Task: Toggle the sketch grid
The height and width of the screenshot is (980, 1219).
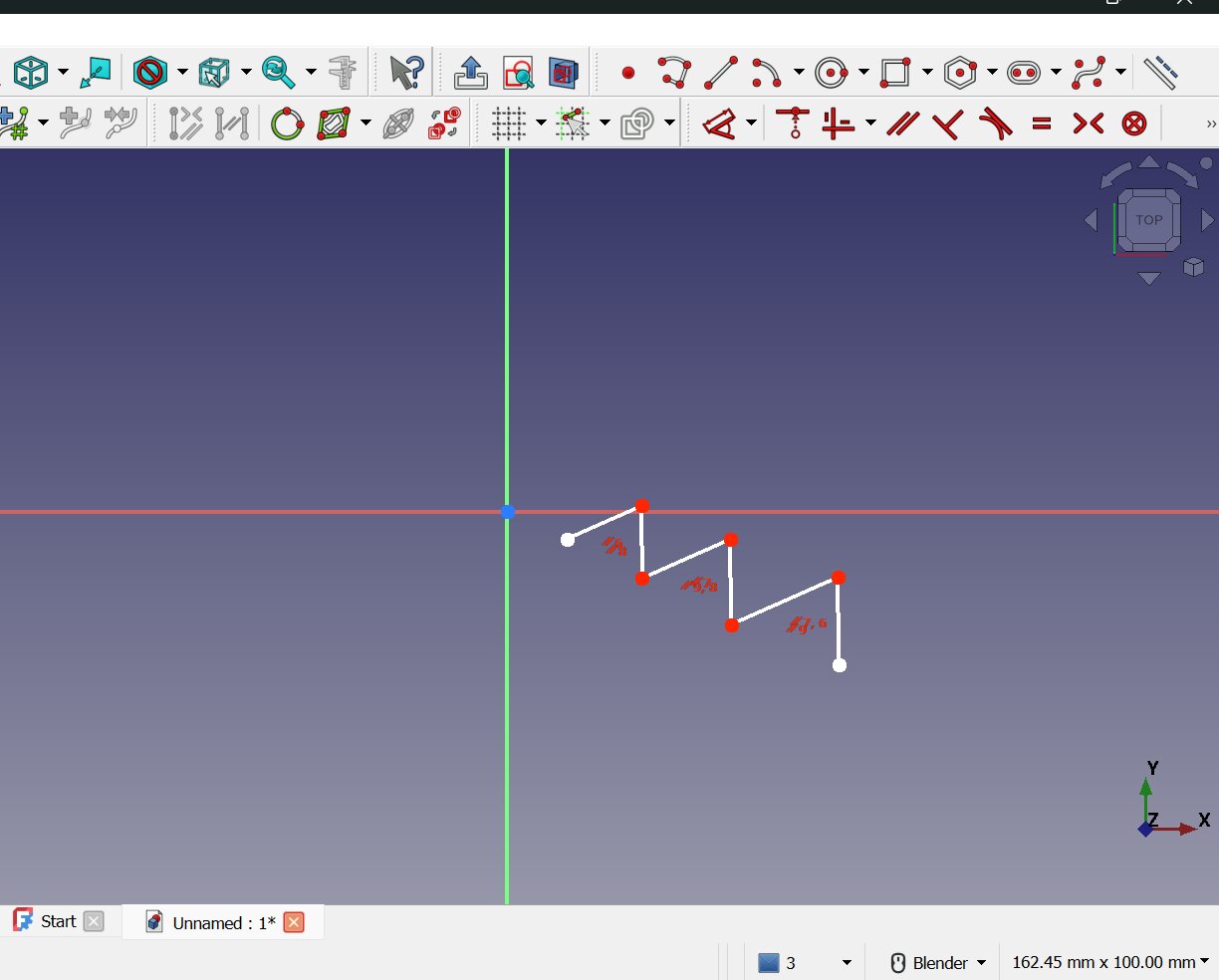Action: 509,123
